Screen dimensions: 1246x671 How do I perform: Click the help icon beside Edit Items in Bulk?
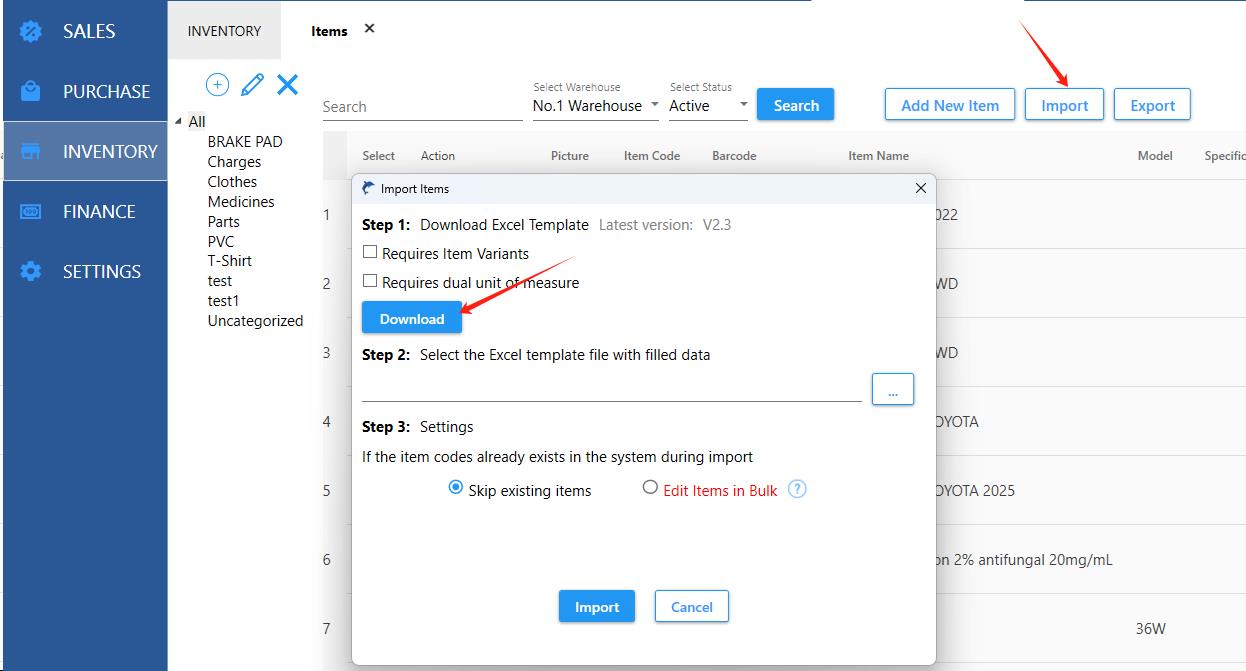point(797,489)
